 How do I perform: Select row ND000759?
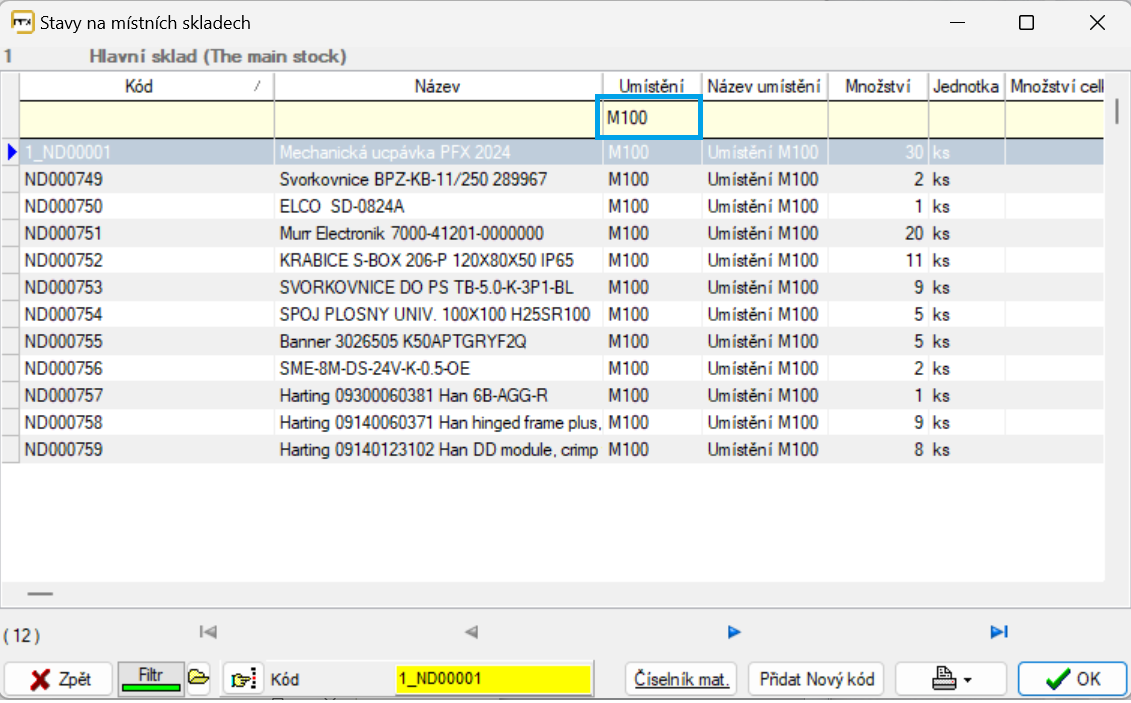561,450
